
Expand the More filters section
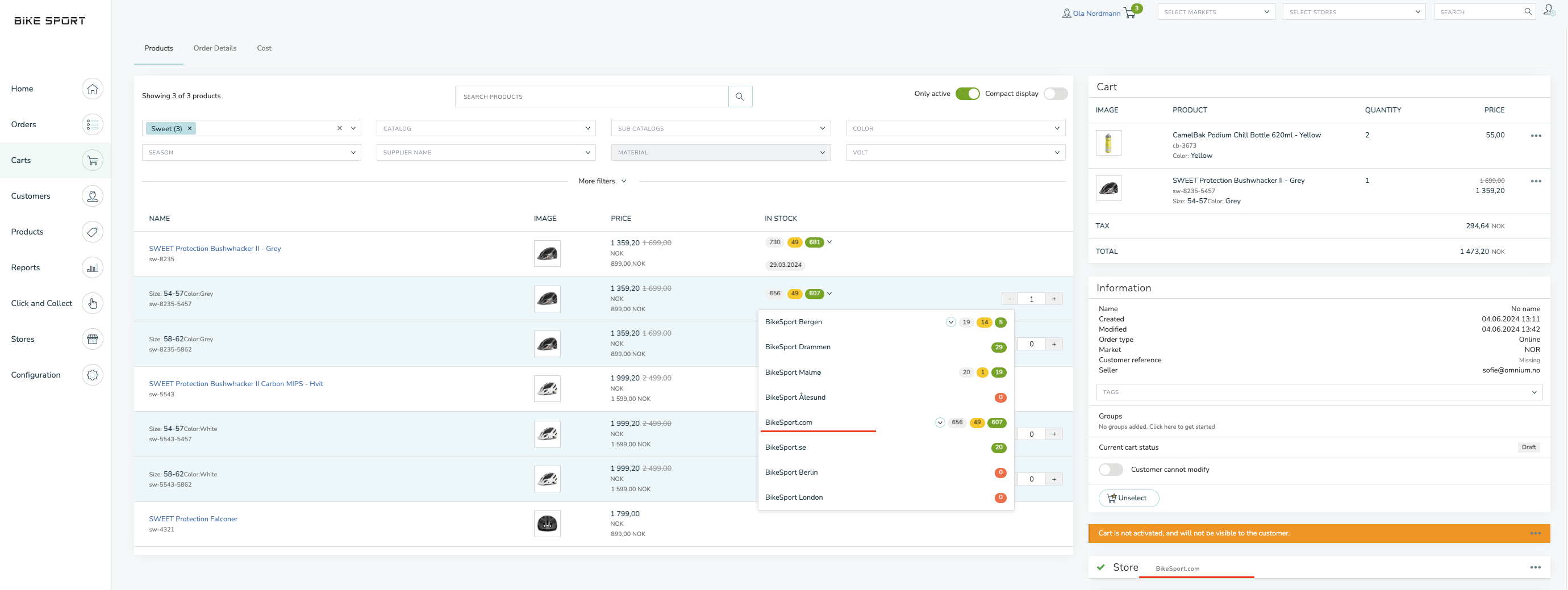click(603, 181)
